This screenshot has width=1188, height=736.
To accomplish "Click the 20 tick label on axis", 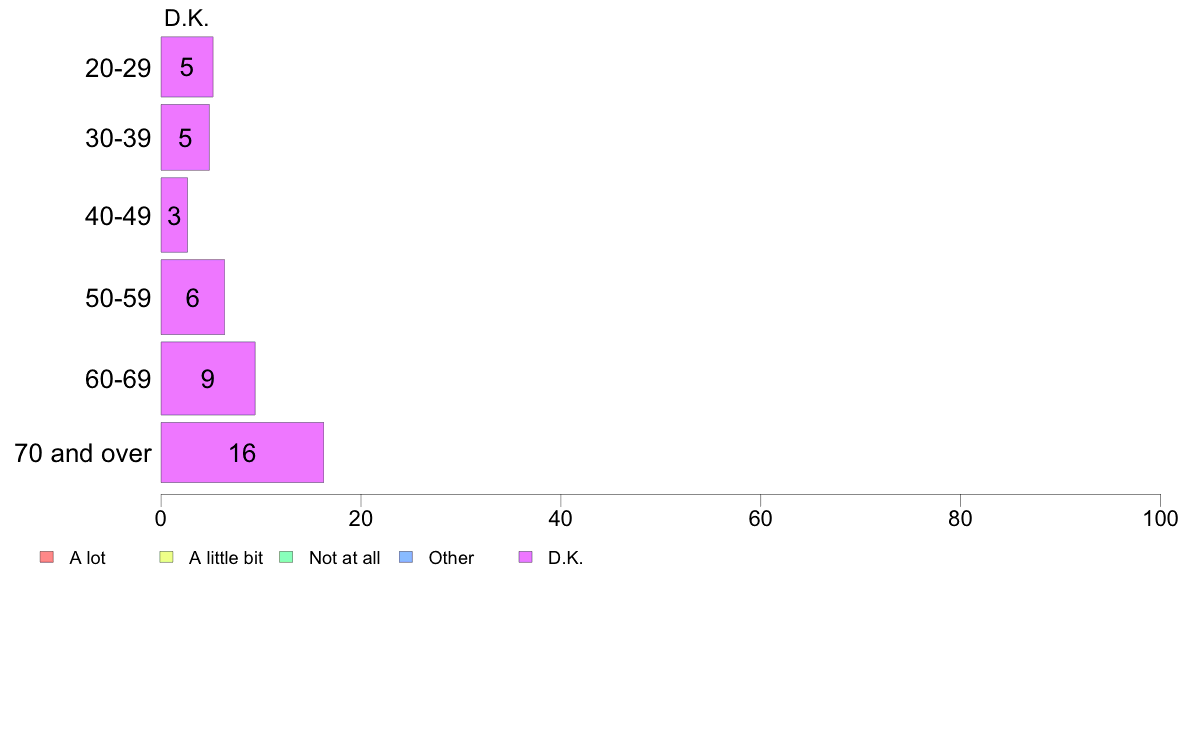I will [361, 518].
